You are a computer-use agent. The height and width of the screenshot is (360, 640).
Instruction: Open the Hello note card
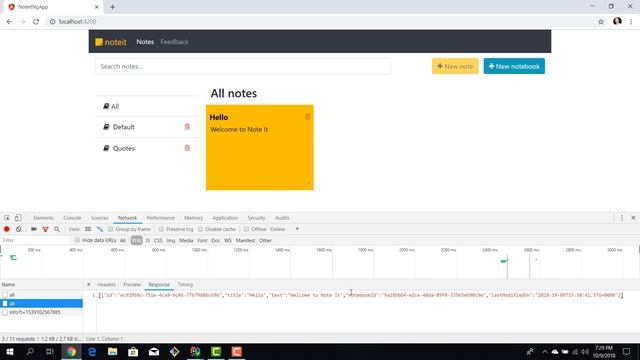pyautogui.click(x=260, y=147)
